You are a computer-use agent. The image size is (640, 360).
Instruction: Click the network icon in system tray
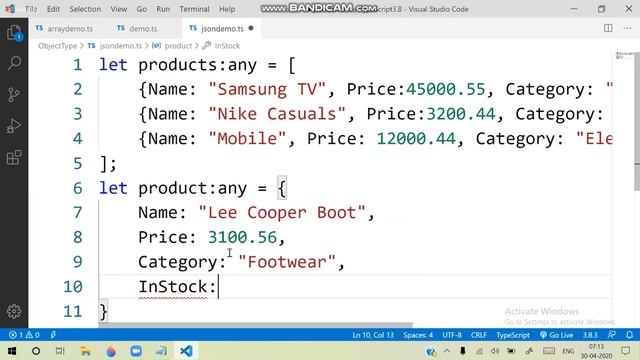pyautogui.click(x=479, y=351)
